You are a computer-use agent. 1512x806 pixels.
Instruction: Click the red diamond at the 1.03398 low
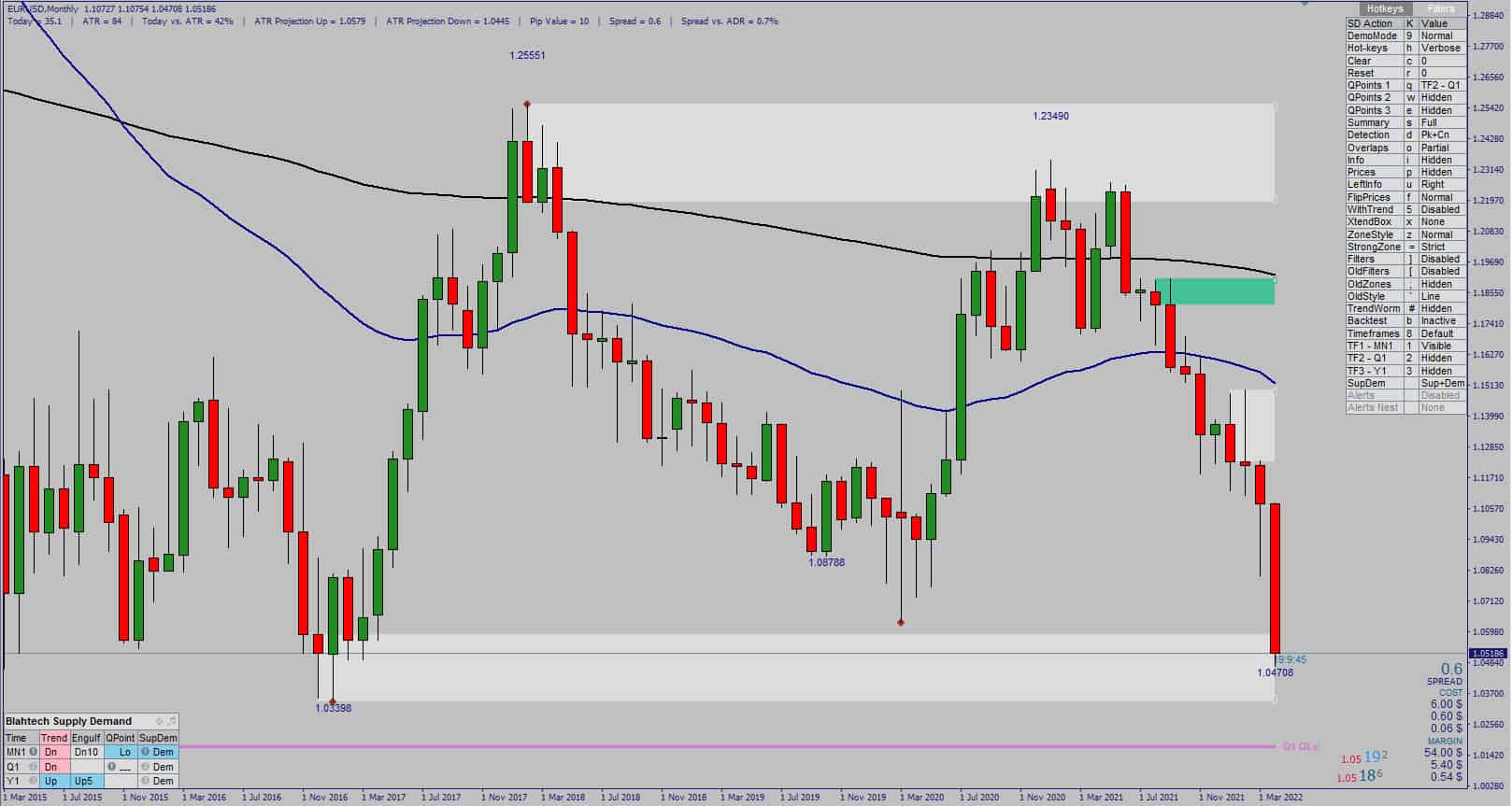[x=333, y=700]
